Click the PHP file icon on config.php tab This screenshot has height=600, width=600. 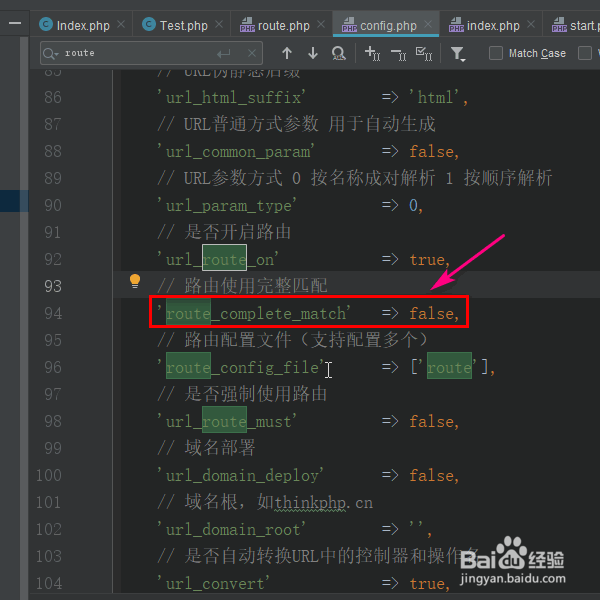(x=349, y=25)
